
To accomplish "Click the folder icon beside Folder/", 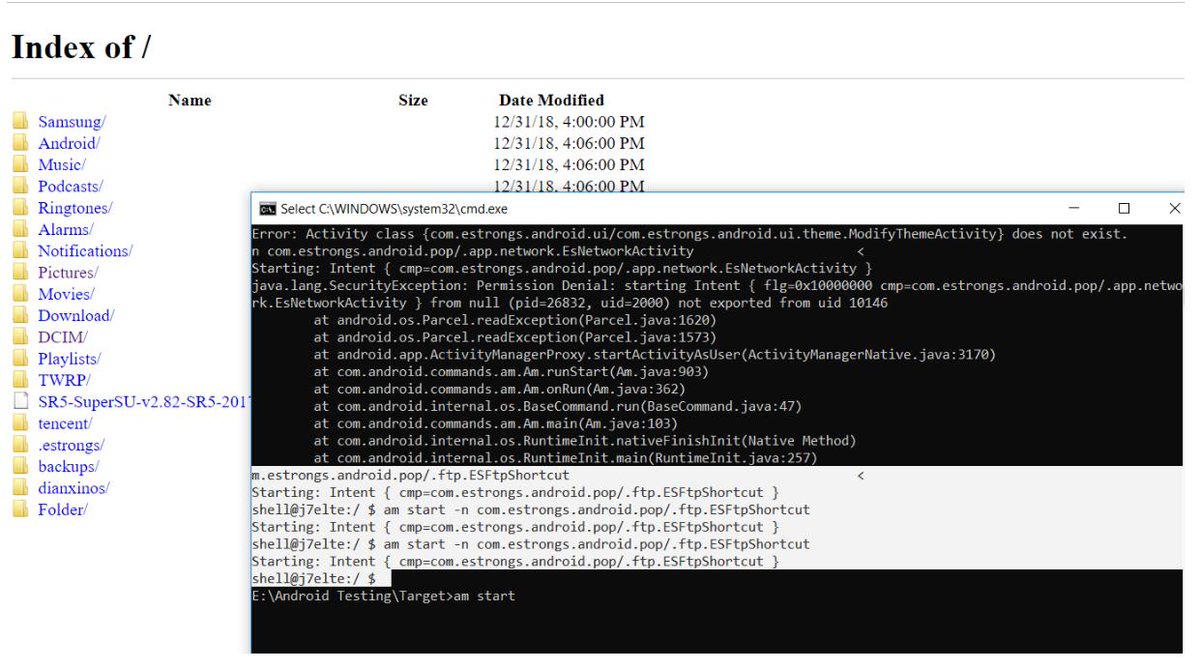I will point(20,509).
